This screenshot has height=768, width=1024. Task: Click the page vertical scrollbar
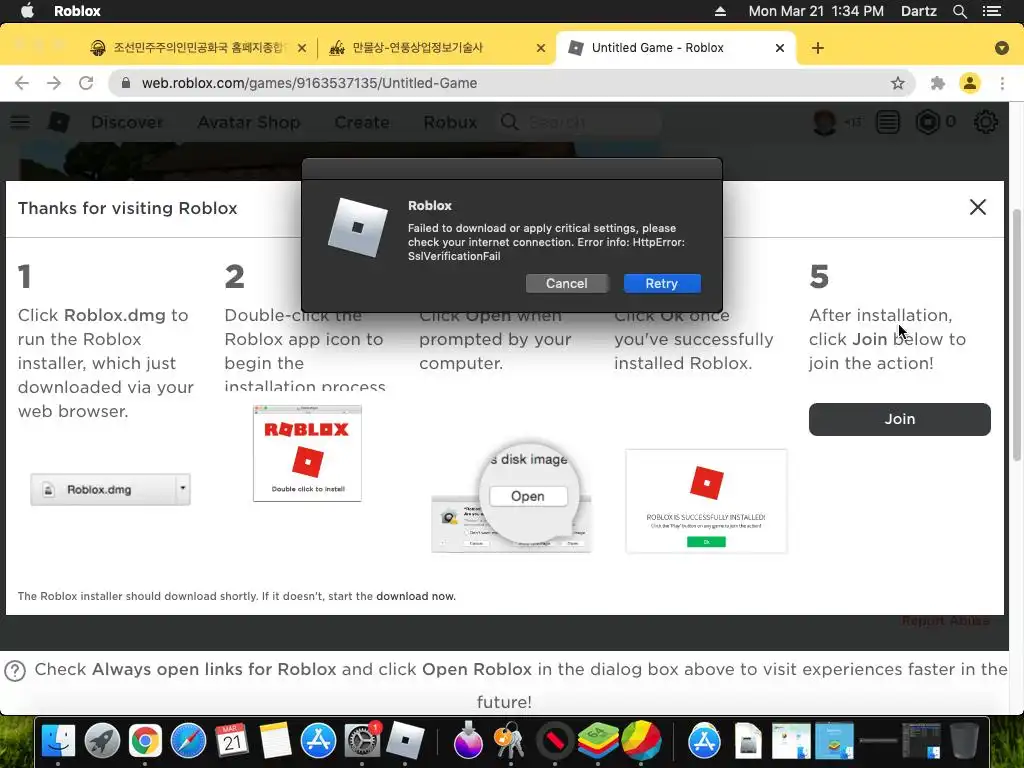tap(1016, 336)
